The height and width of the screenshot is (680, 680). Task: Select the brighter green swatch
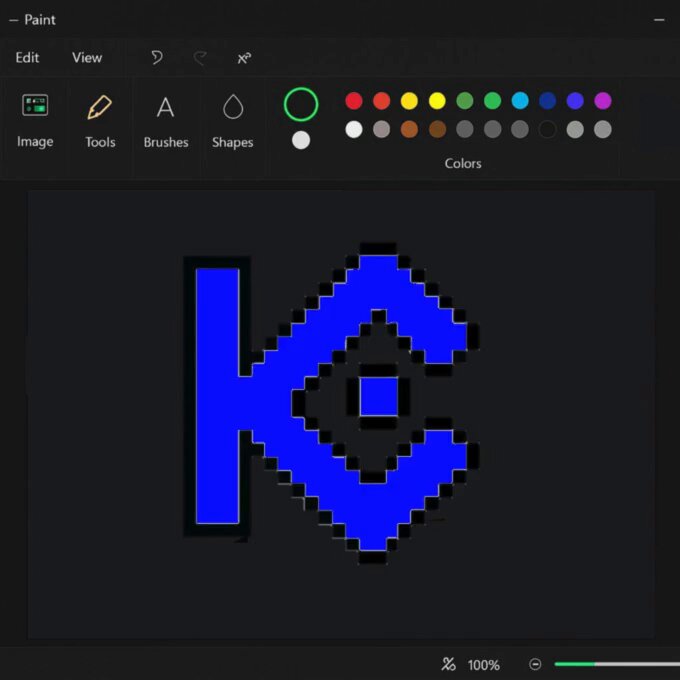coord(493,101)
